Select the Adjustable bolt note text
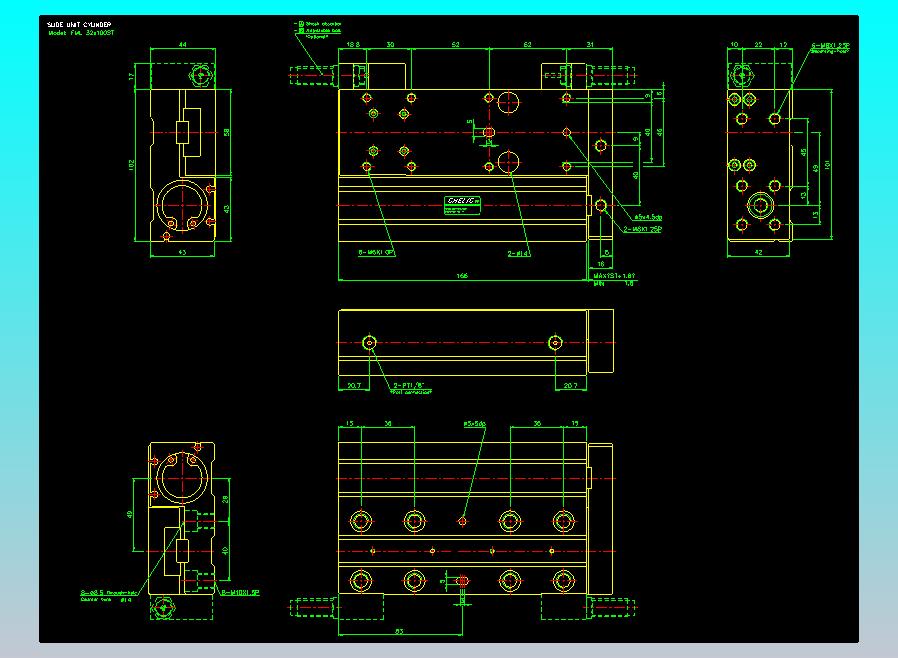 [324, 30]
